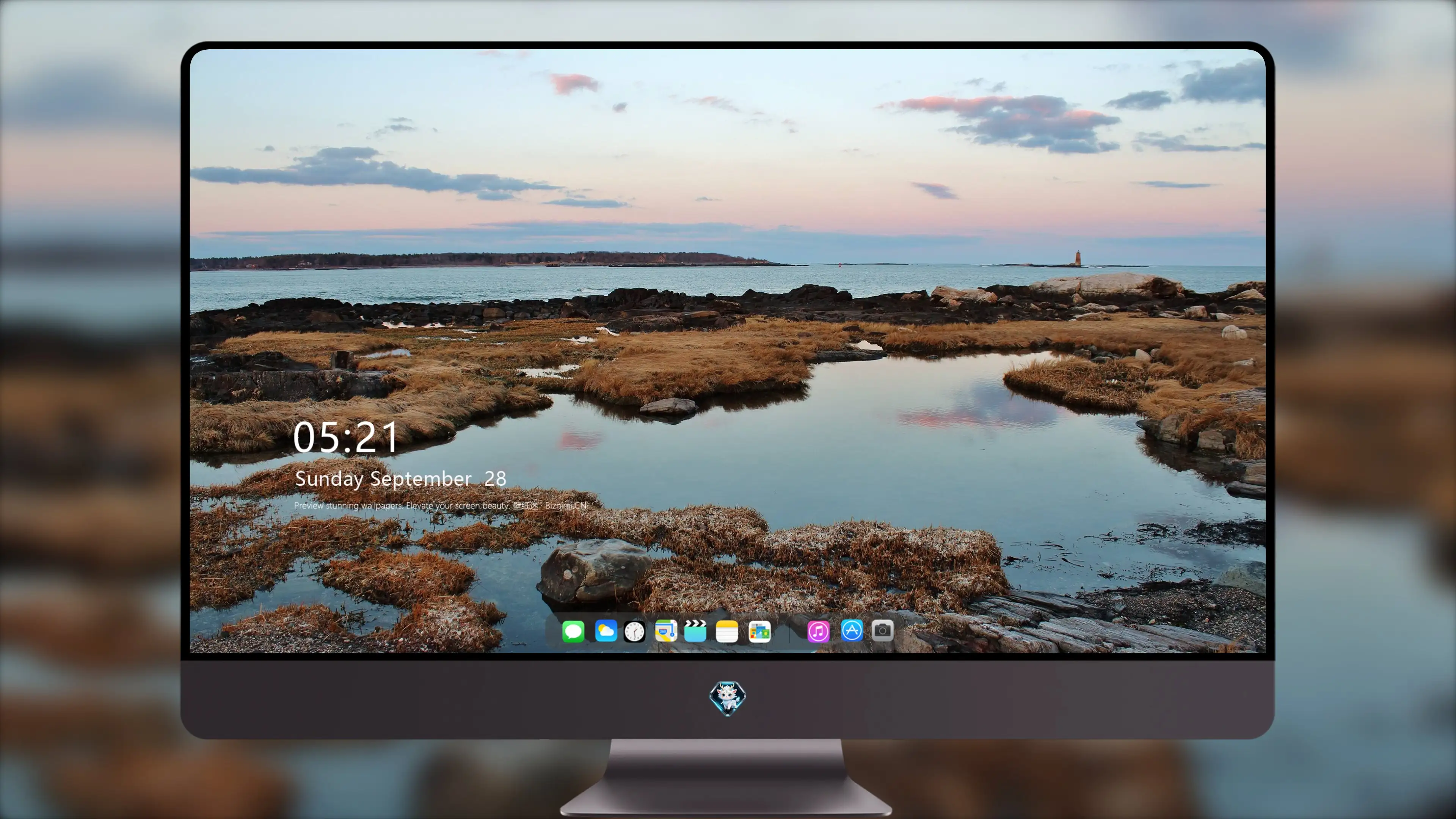The image size is (1456, 819).
Task: Open the Clock app icon
Action: (634, 631)
